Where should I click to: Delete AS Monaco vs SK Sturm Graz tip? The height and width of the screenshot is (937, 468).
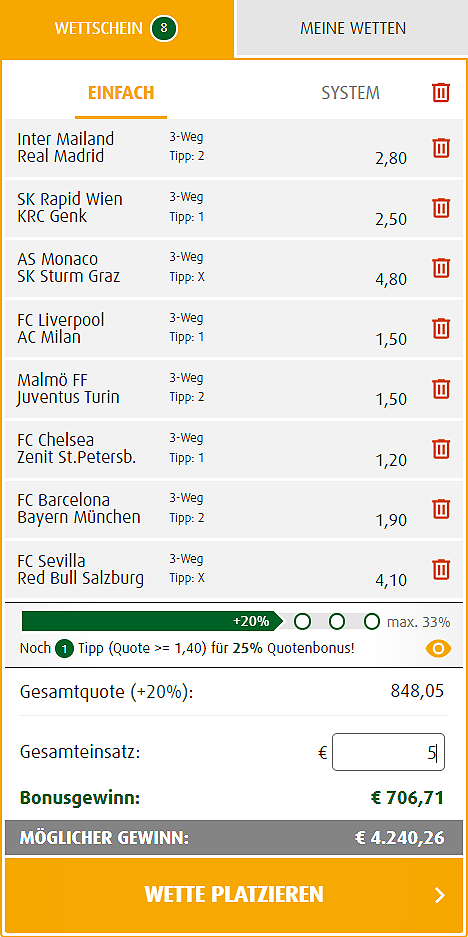pos(441,268)
